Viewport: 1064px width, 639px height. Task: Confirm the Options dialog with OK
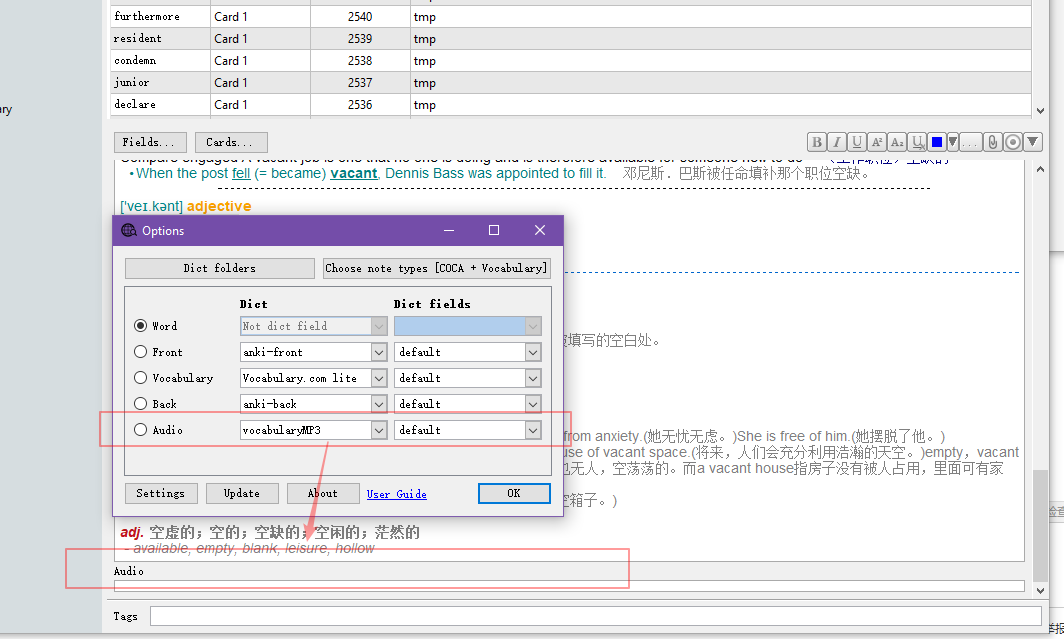pos(514,493)
